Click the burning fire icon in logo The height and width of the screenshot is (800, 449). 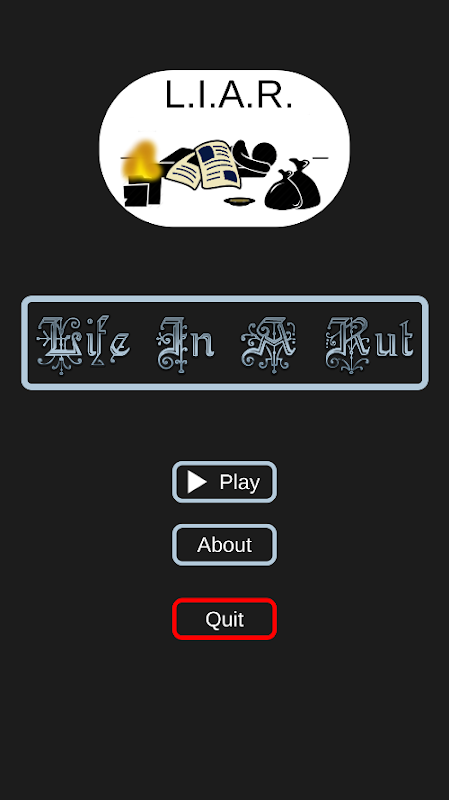pos(141,160)
